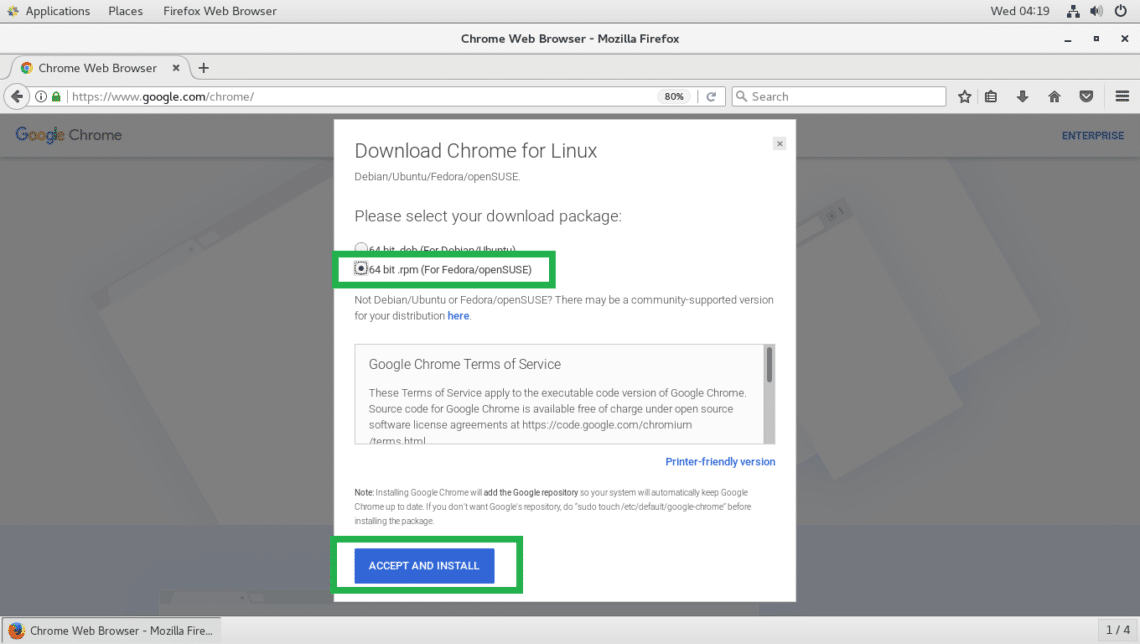
Task: Click 'Download Chrome for Linux' title text
Action: coord(475,150)
